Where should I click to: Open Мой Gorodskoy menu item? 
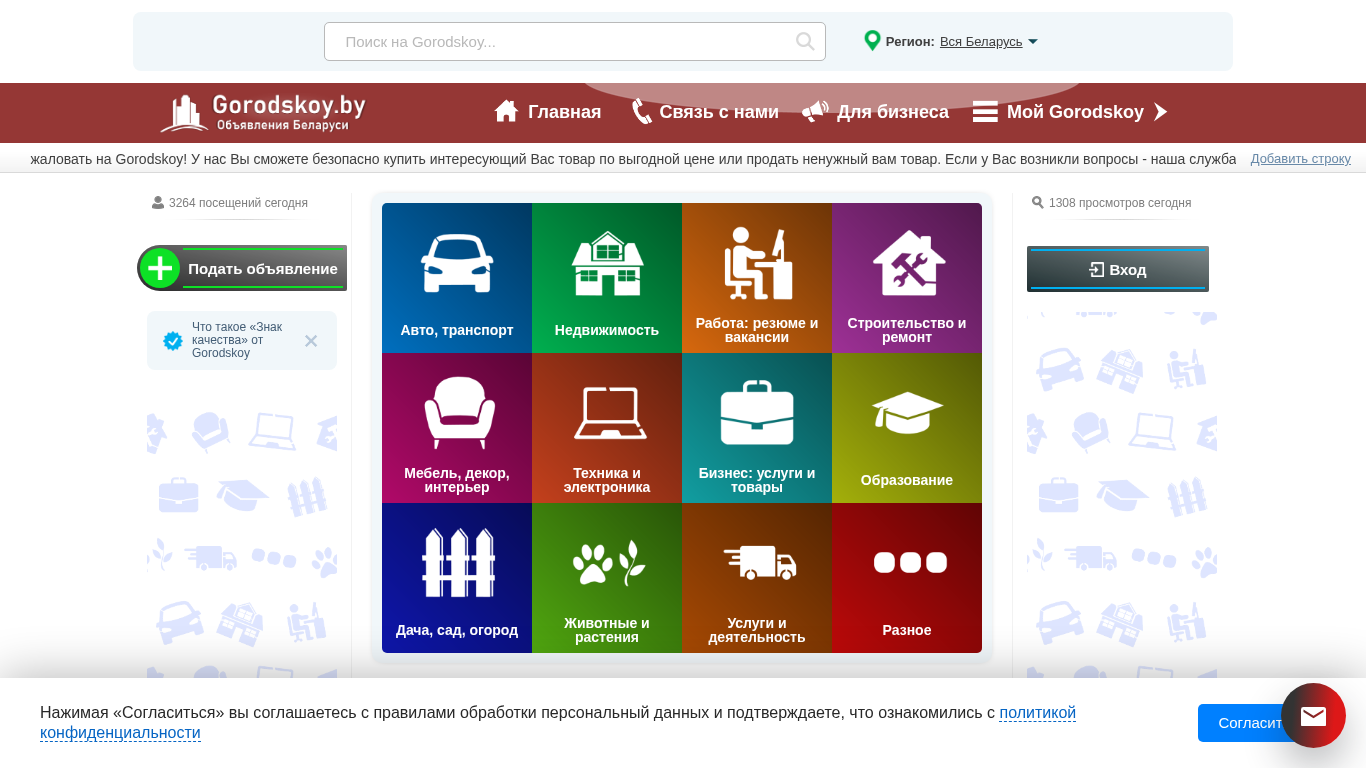tap(1075, 112)
